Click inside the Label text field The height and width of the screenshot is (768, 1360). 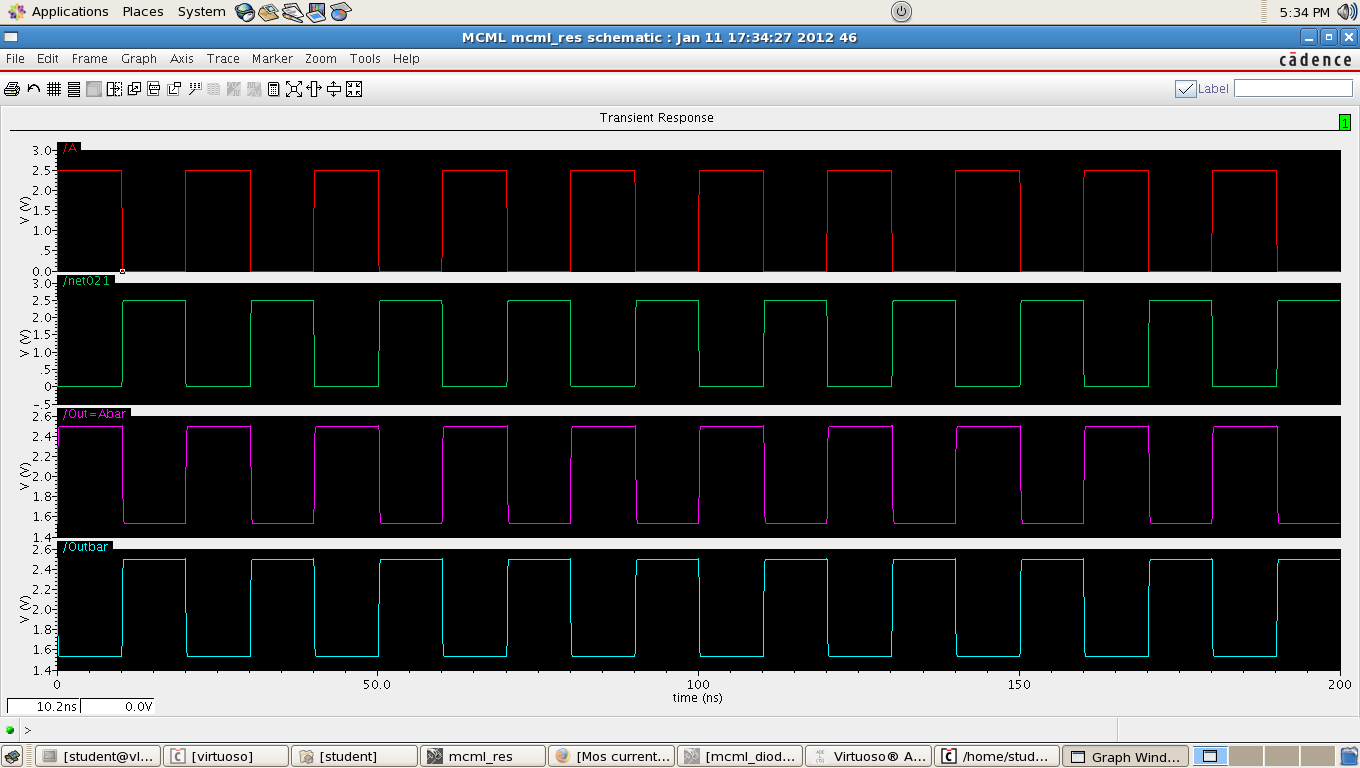point(1292,89)
